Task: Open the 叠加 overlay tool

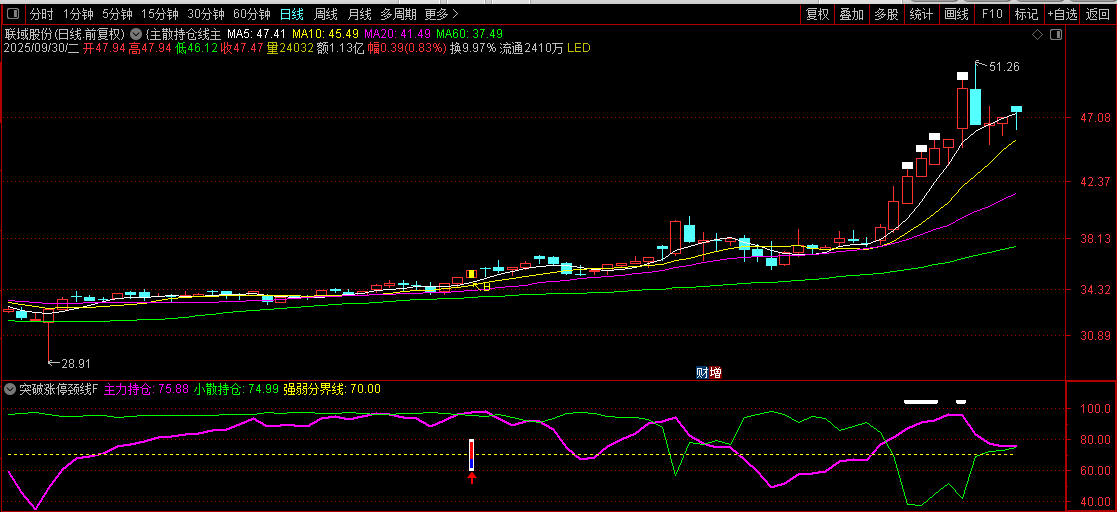Action: pyautogui.click(x=851, y=14)
